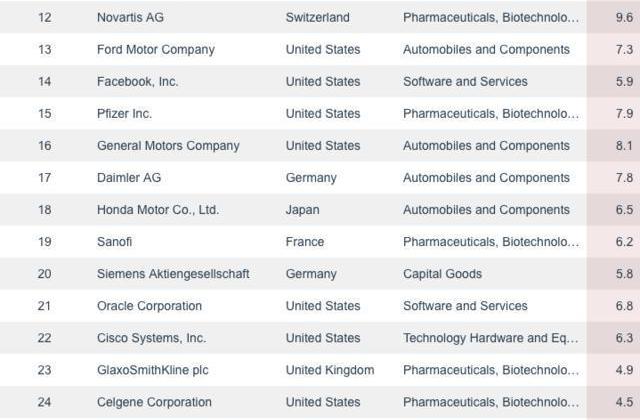640x420 pixels.
Task: Select the Novartis AG company name
Action: (130, 18)
